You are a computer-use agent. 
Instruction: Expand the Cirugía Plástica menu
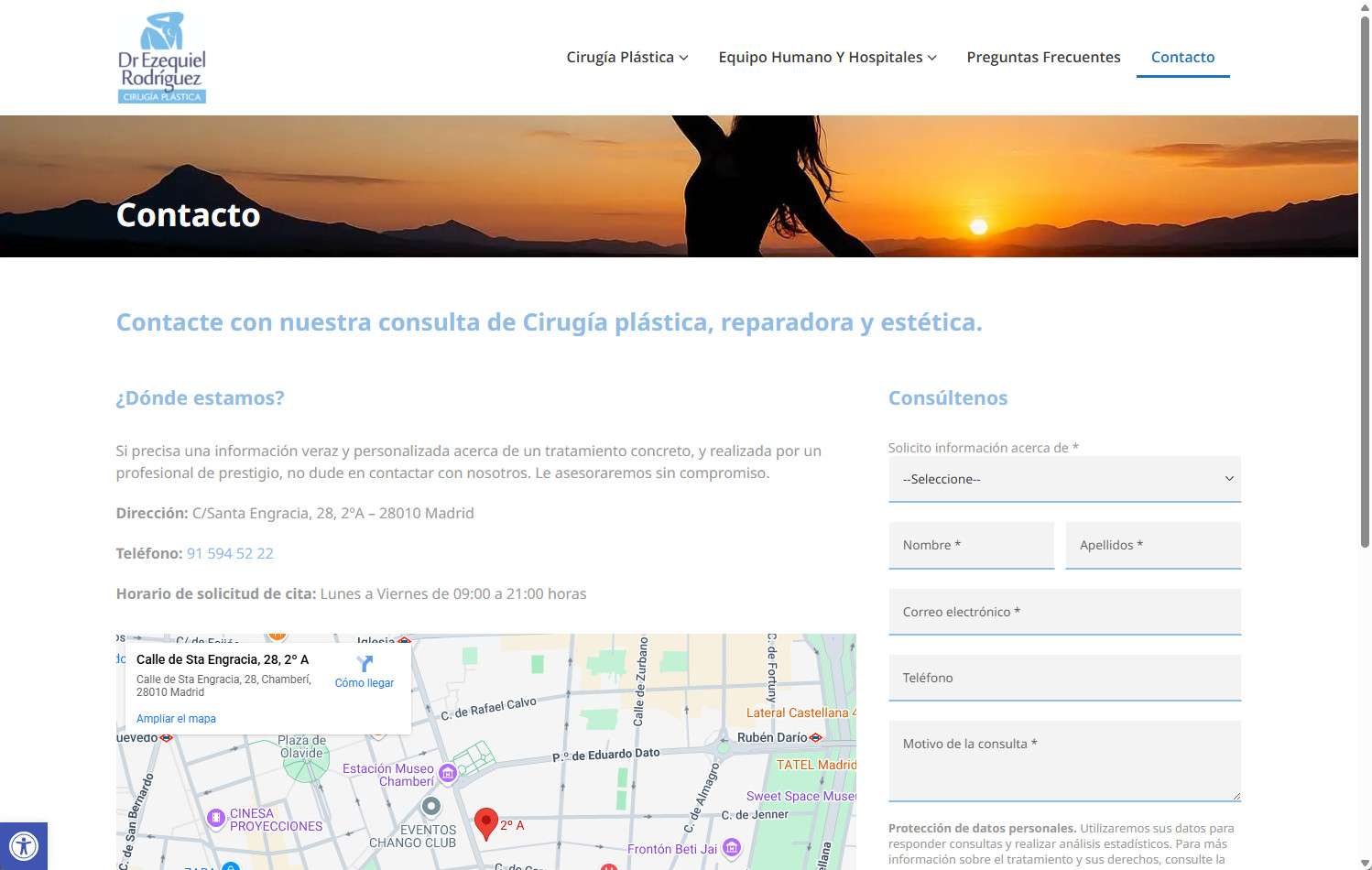pyautogui.click(x=626, y=57)
